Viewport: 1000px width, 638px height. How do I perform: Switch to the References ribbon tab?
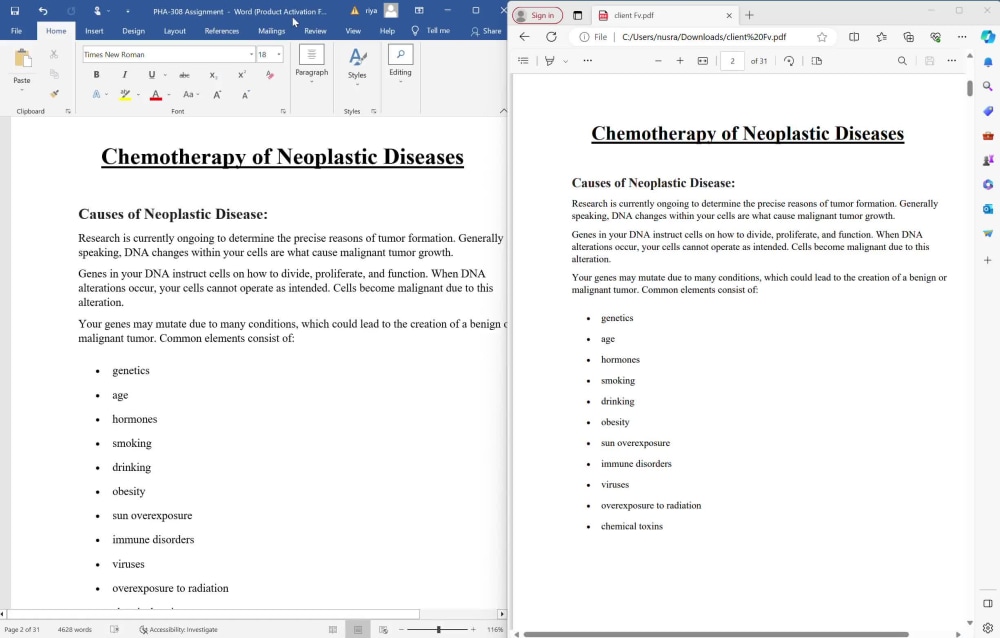[222, 31]
